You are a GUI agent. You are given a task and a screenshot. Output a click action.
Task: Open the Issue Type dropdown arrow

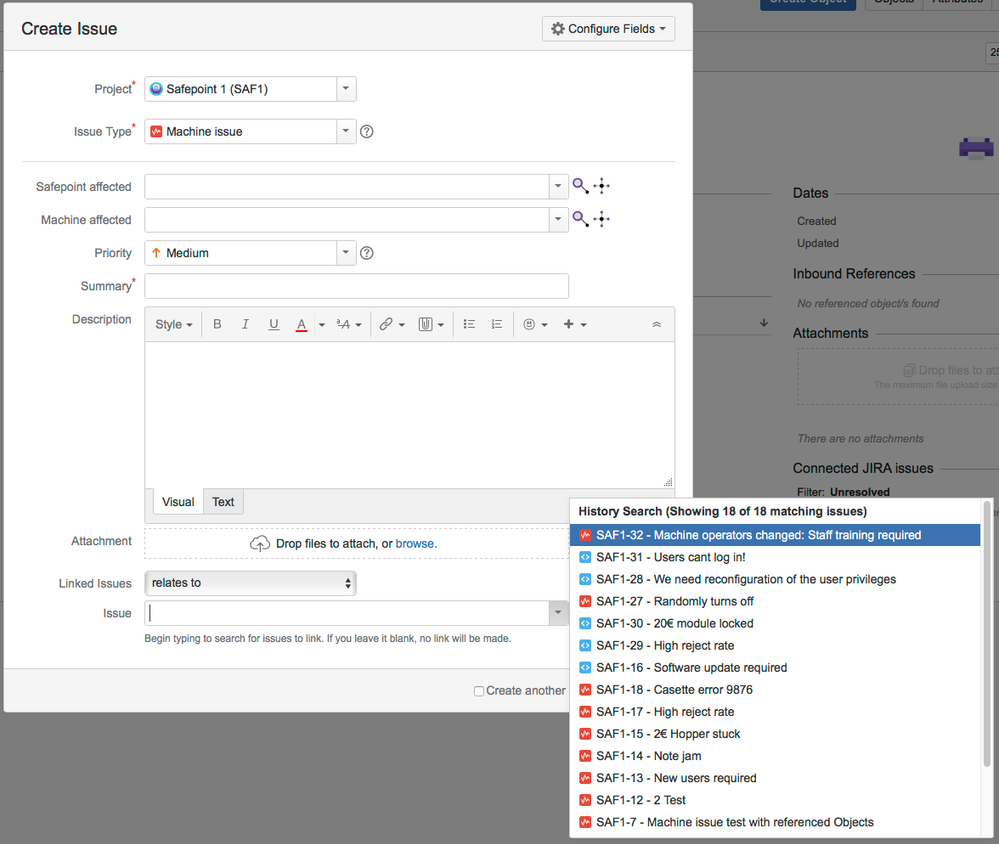[346, 131]
